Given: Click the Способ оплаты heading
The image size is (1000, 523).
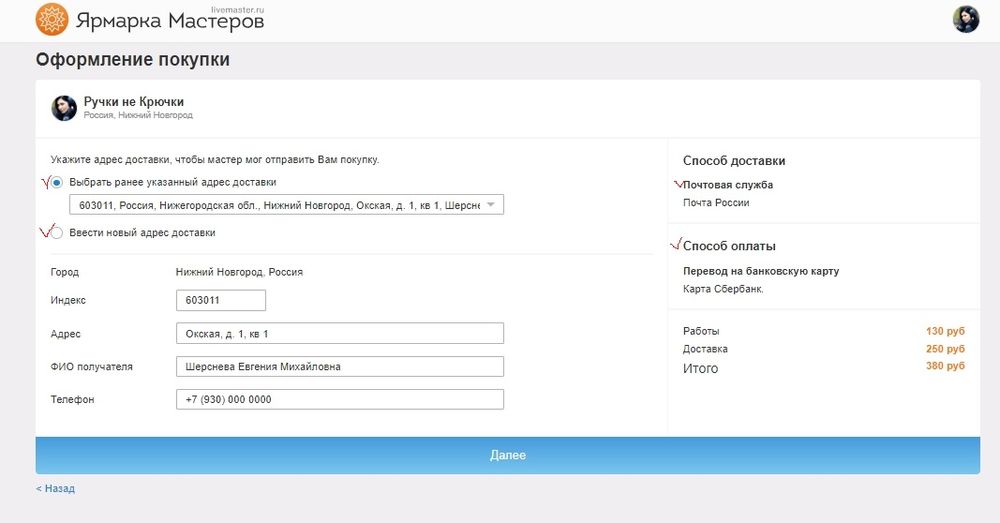Looking at the screenshot, I should [729, 246].
